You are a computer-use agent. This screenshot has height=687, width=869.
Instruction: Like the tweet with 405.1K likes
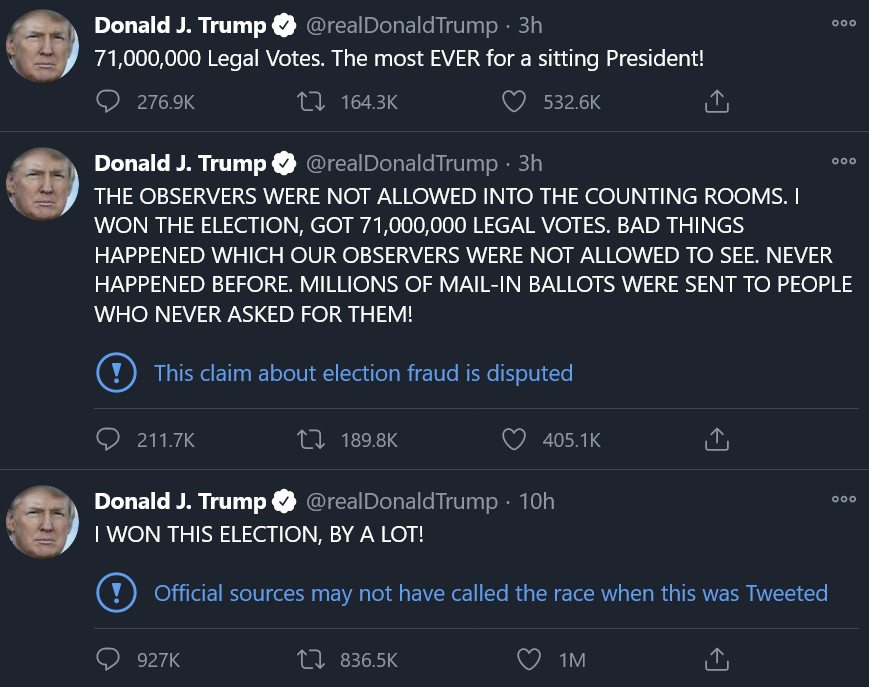(514, 439)
